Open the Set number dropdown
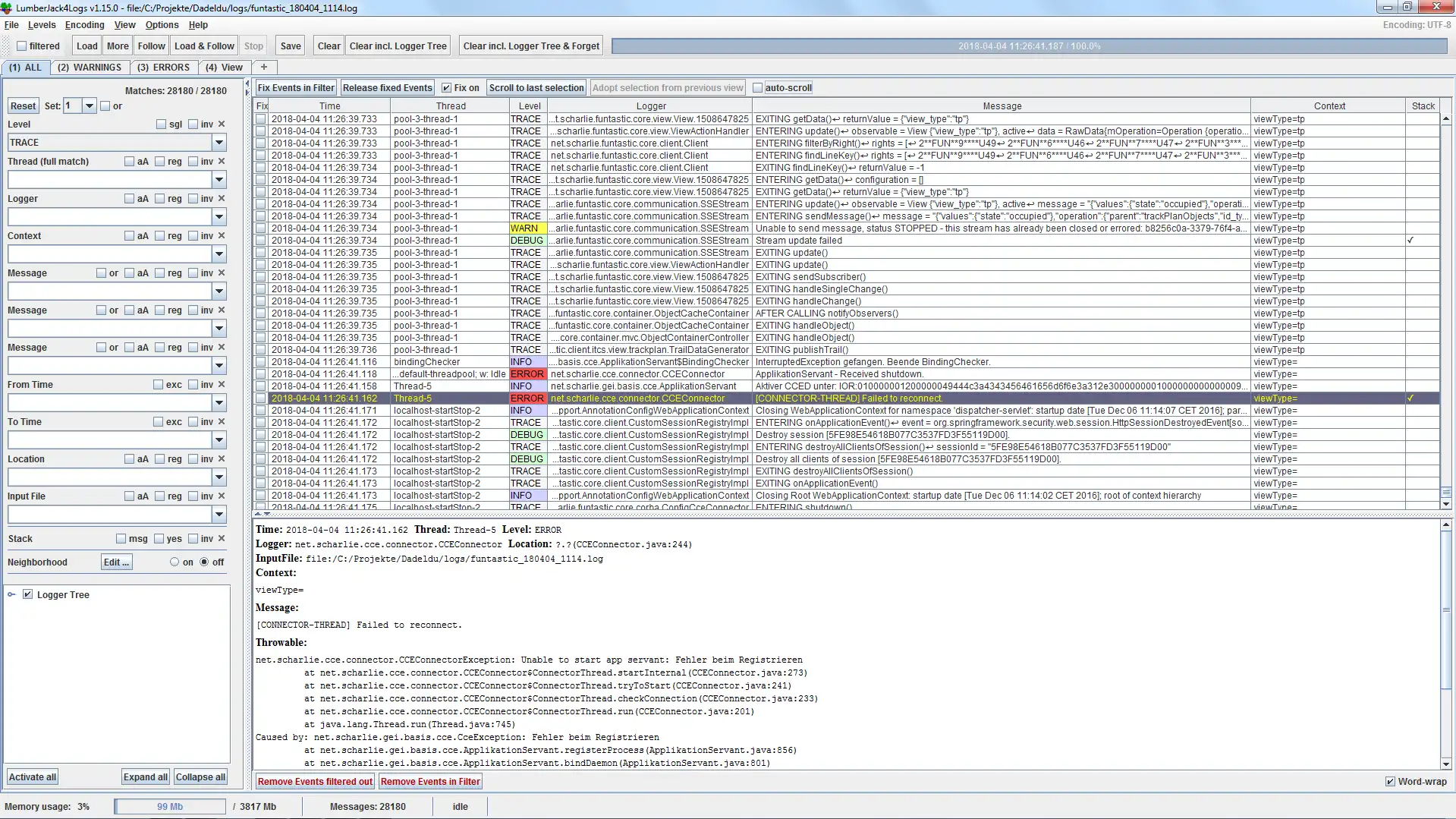Screen dimensions: 1456x819 point(89,106)
